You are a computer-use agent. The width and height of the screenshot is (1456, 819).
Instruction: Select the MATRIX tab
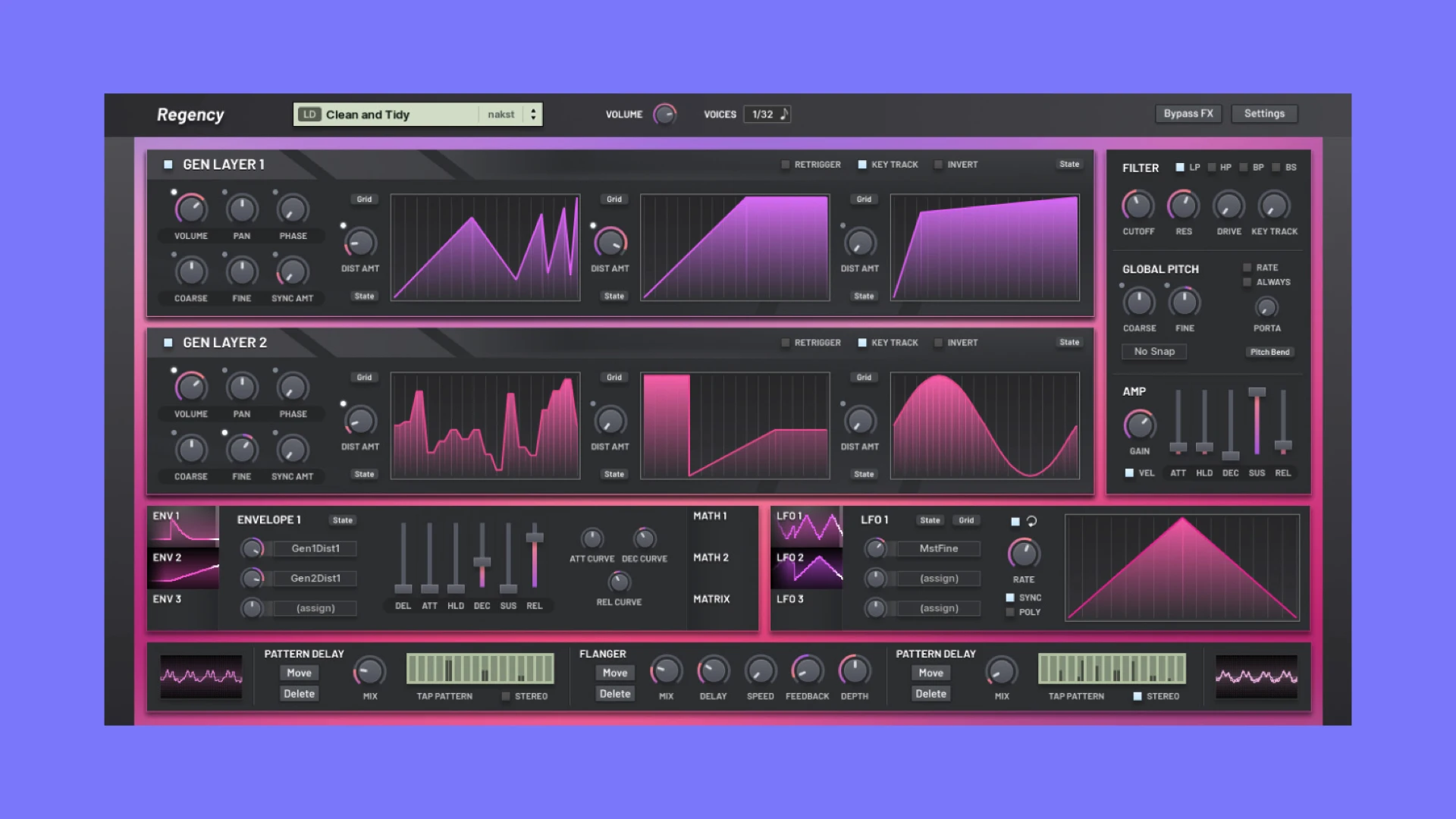click(x=711, y=599)
